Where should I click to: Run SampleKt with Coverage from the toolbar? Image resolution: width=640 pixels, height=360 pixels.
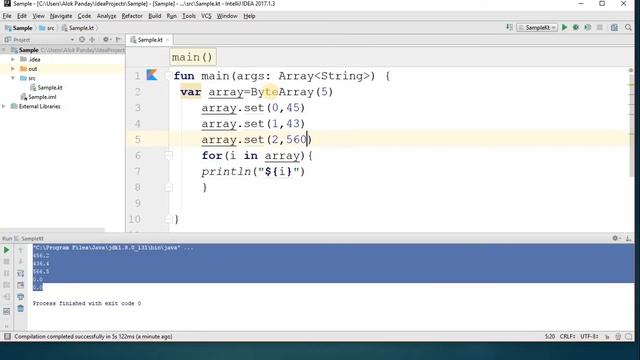(x=588, y=27)
